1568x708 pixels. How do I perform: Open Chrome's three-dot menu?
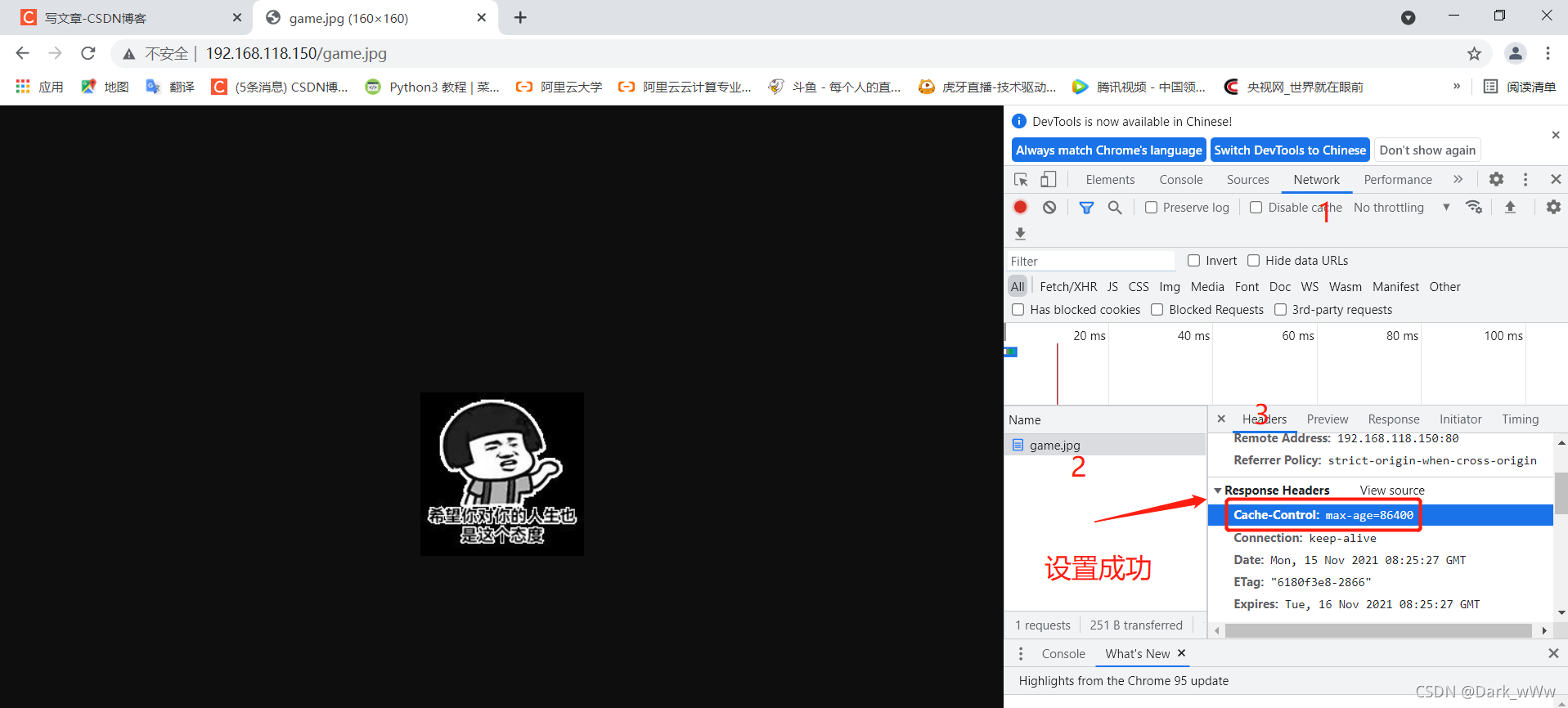tap(1548, 53)
